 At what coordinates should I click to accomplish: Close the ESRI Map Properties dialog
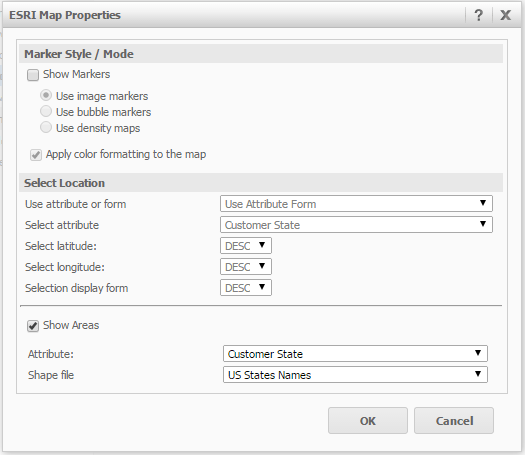tap(506, 15)
